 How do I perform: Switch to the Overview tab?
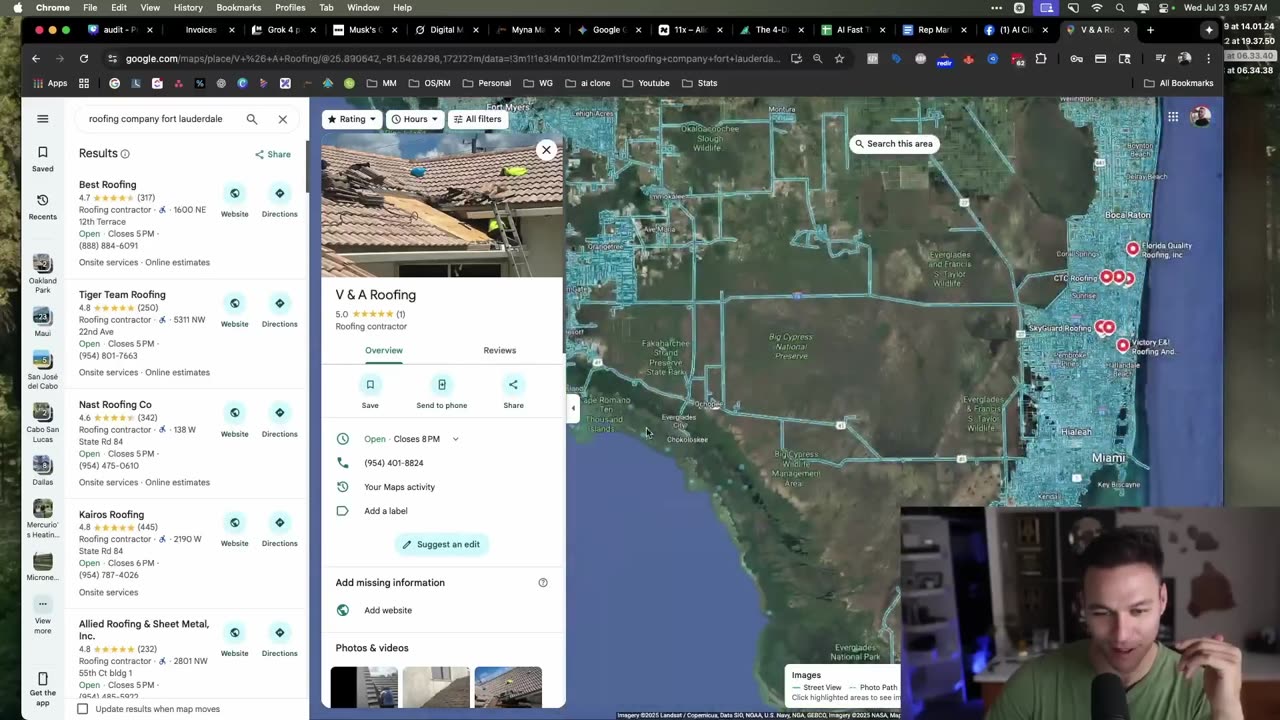tap(384, 351)
